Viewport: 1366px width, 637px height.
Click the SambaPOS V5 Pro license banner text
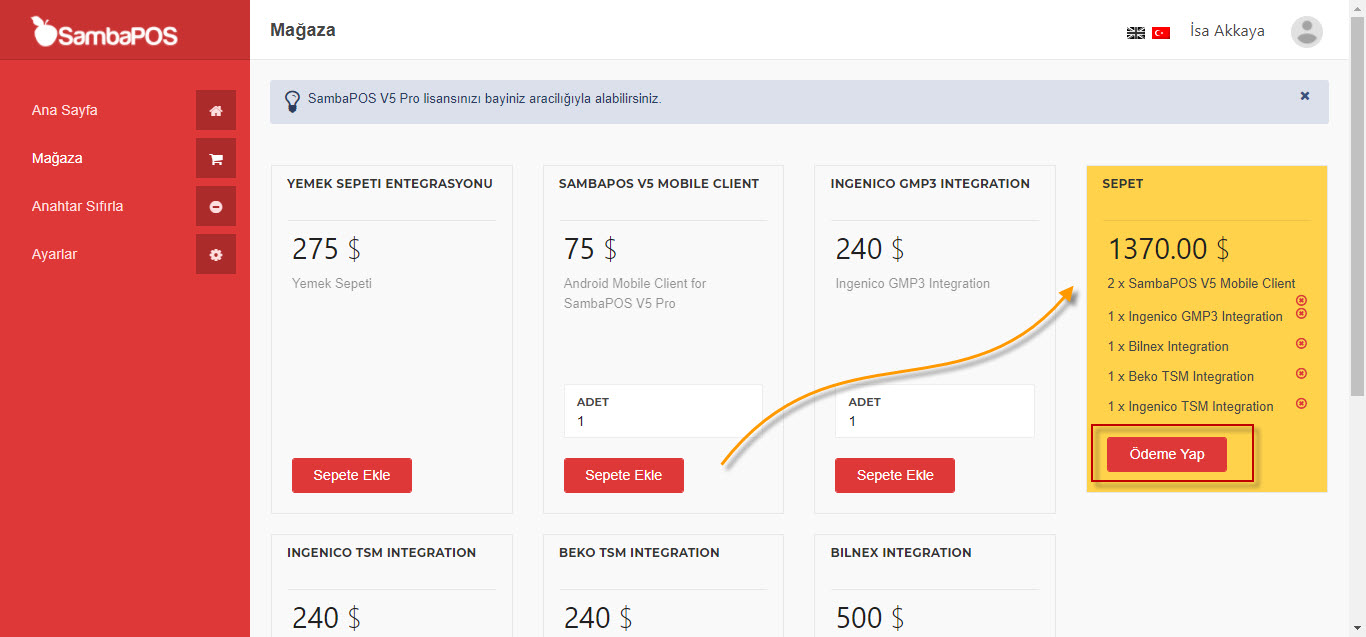pyautogui.click(x=485, y=99)
